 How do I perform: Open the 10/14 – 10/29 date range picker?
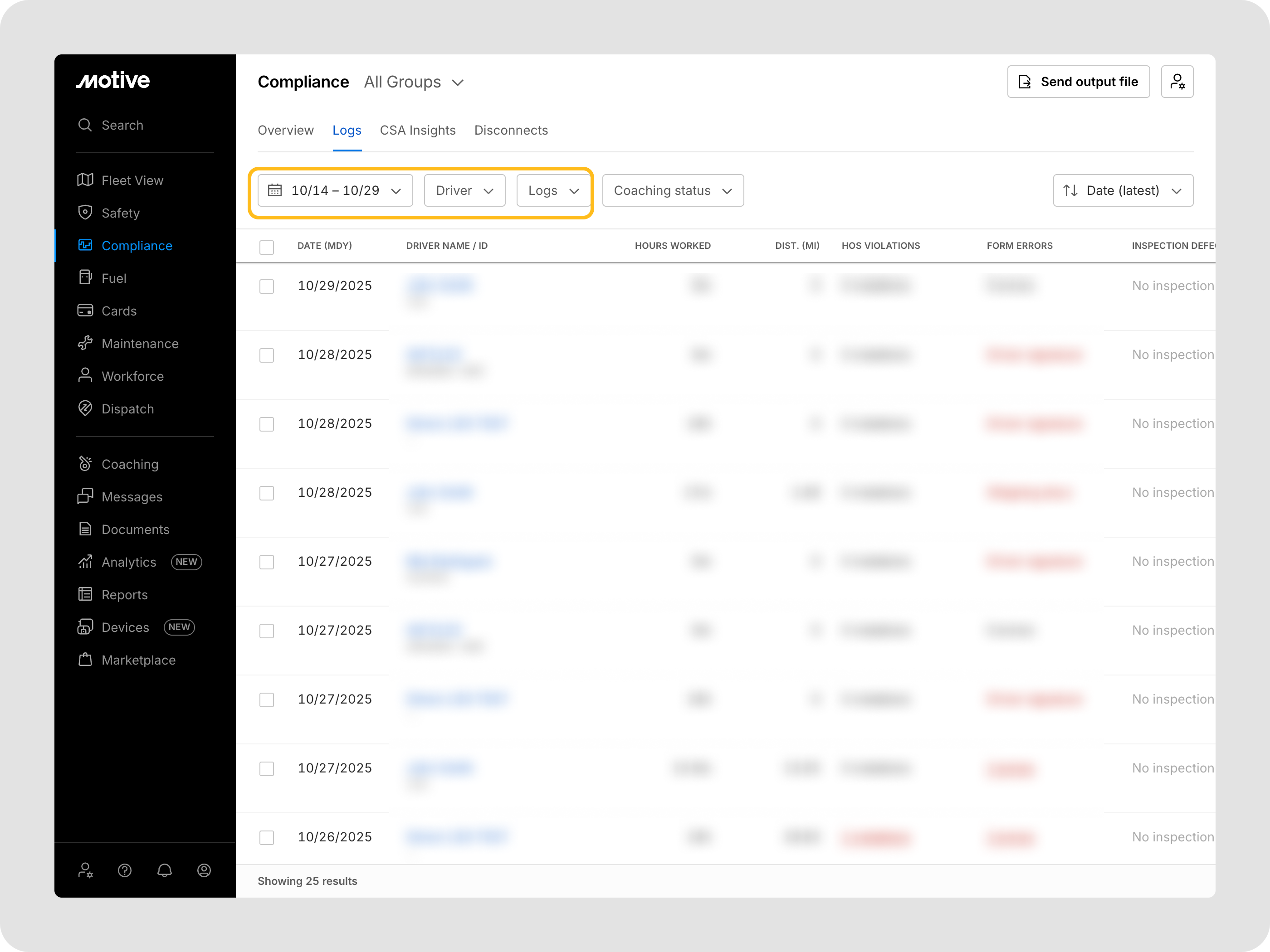335,190
